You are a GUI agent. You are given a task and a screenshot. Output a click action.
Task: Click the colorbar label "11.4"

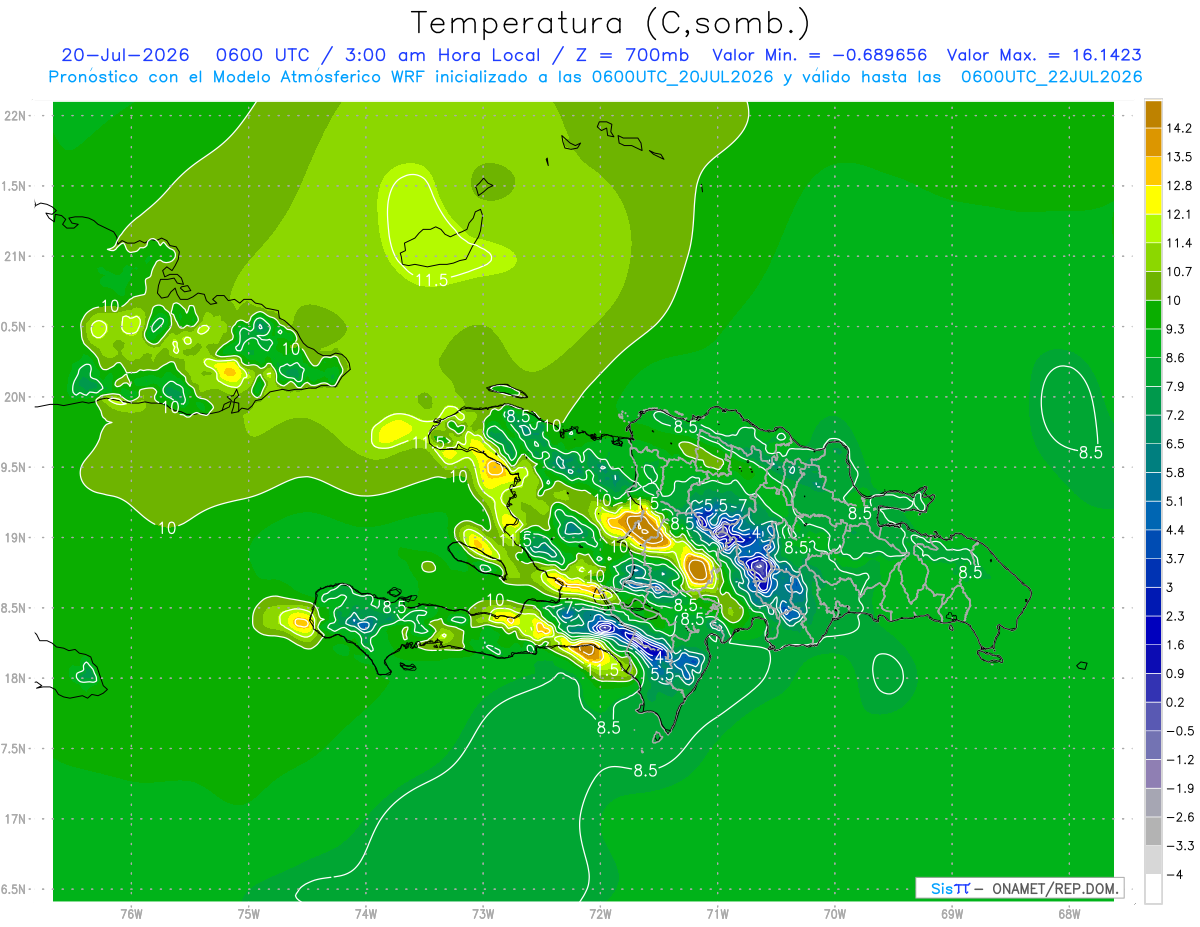click(x=1179, y=243)
